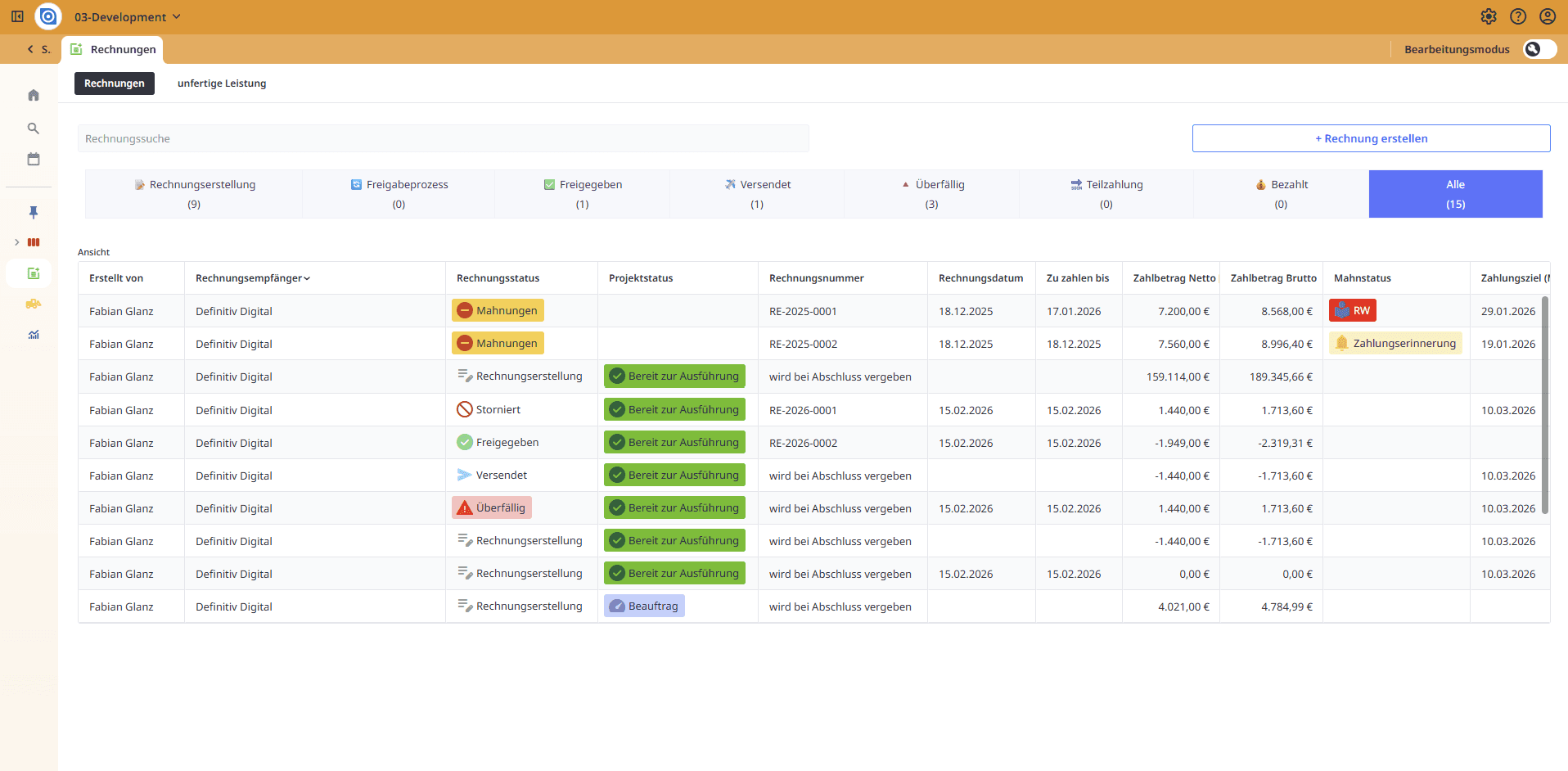Open the Home icon in the sidebar
The height and width of the screenshot is (771, 1568).
point(33,95)
